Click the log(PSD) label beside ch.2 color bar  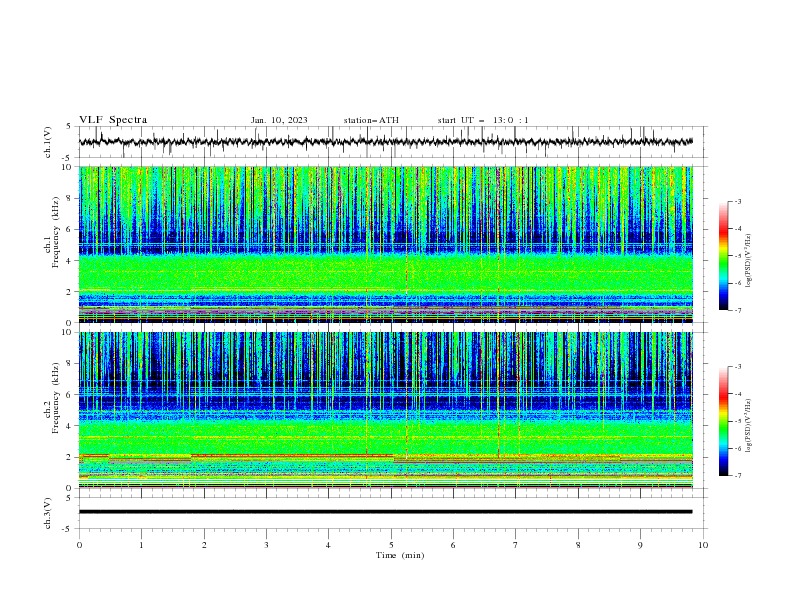(x=748, y=425)
